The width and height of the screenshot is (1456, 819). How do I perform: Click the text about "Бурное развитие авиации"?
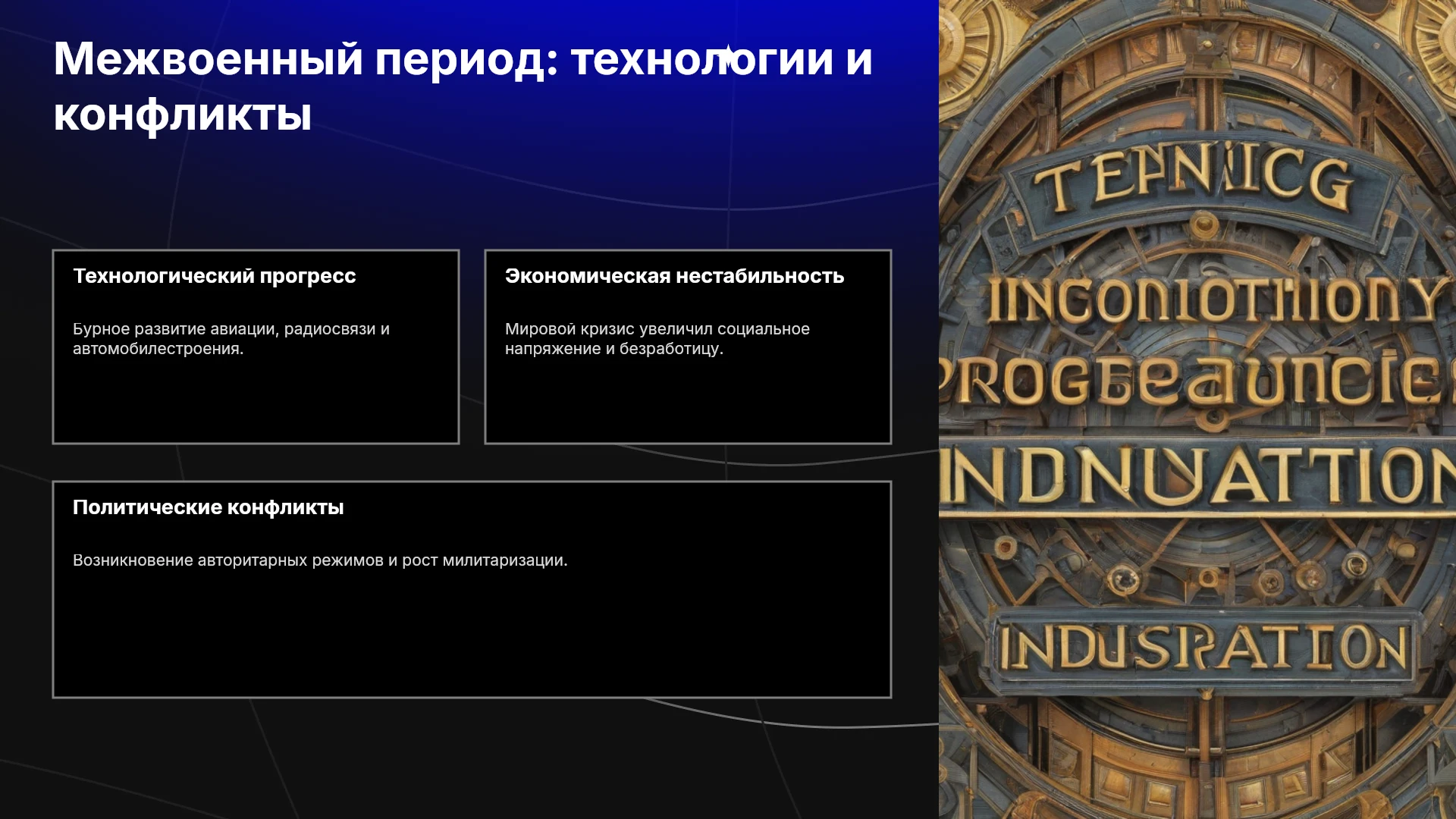click(x=231, y=339)
